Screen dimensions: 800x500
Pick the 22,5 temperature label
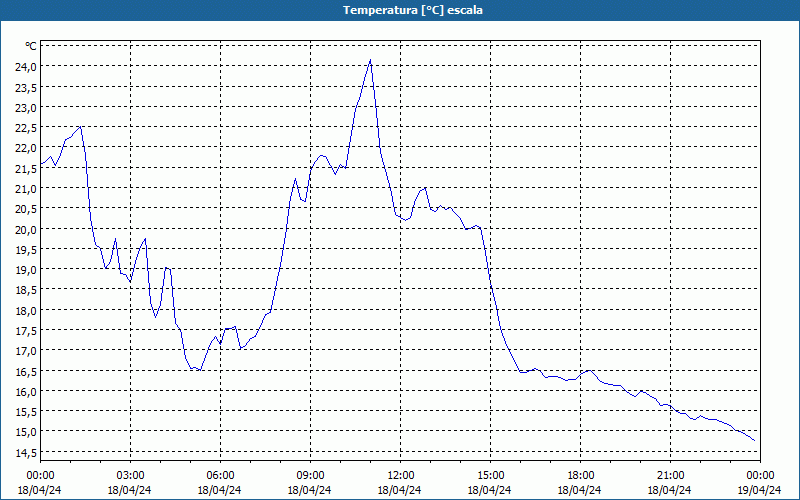tap(27, 127)
